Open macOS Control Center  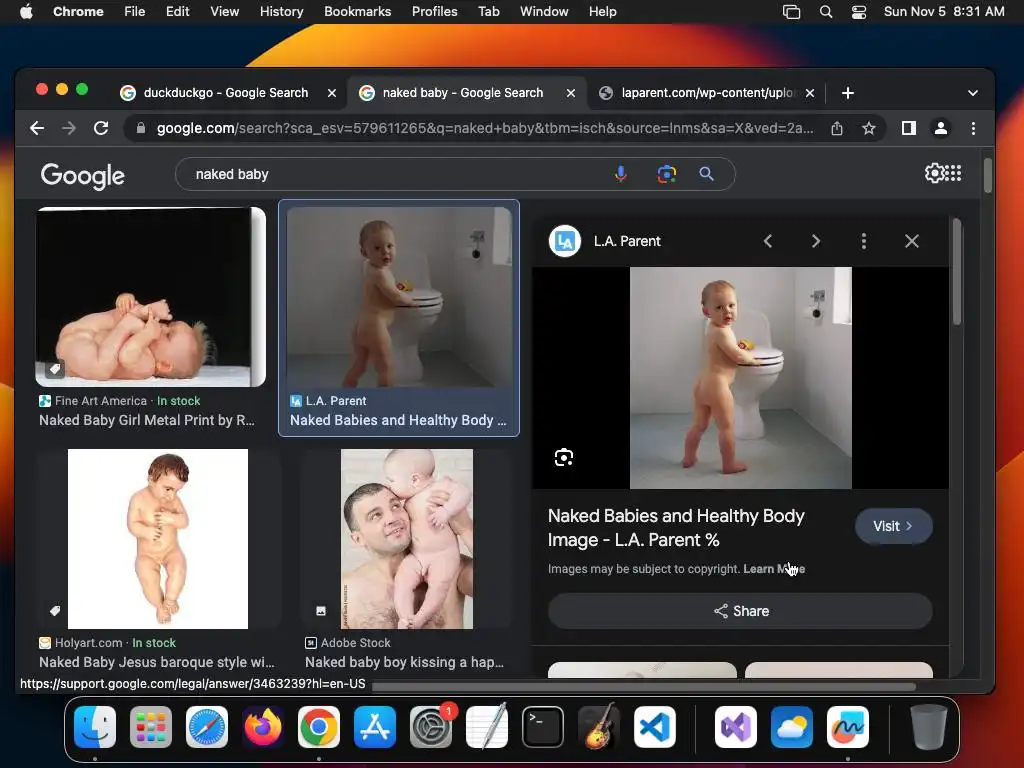[858, 12]
